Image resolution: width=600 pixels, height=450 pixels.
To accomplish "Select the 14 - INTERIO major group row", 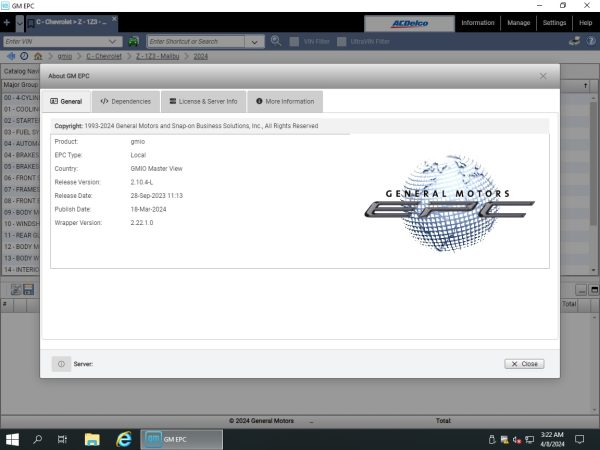I will click(x=21, y=269).
